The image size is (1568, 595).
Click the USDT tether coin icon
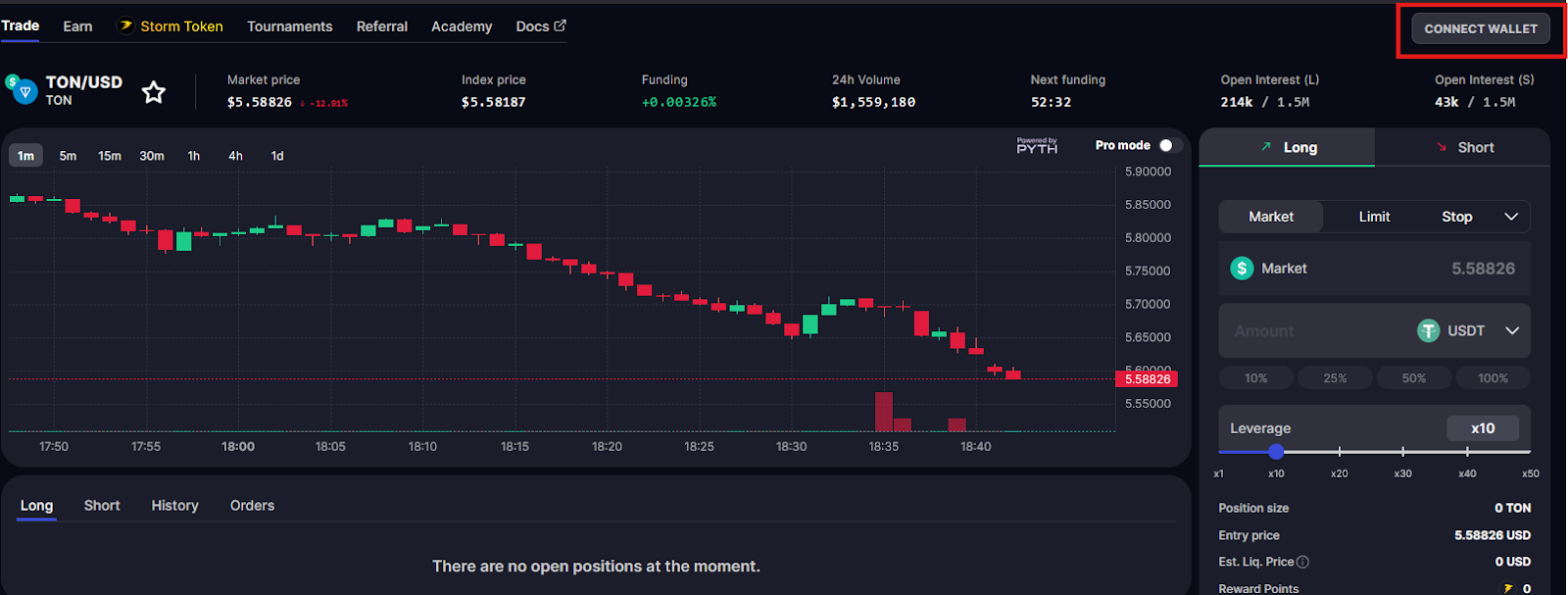click(x=1429, y=331)
